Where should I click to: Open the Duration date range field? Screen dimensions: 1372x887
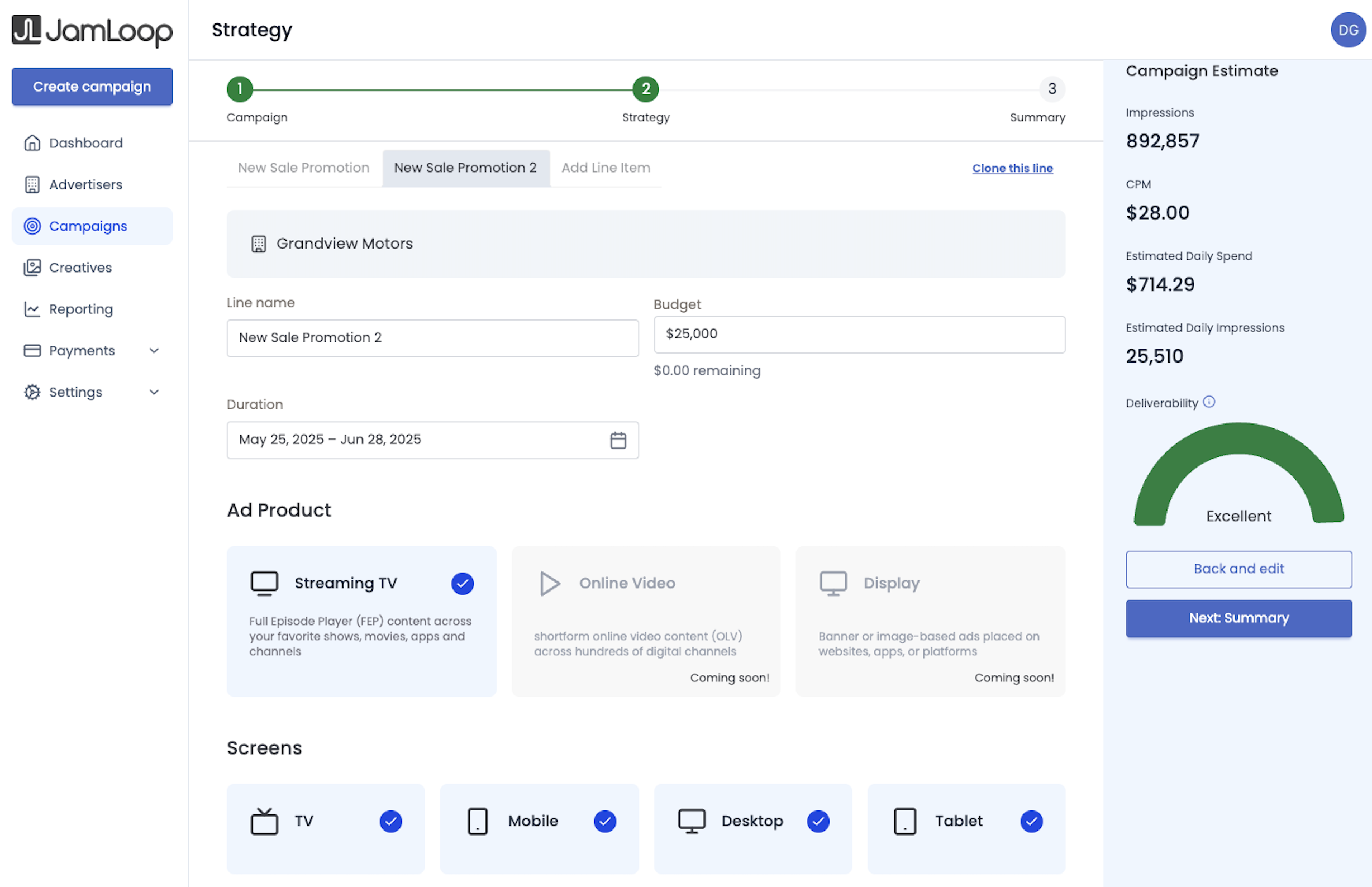pos(432,440)
